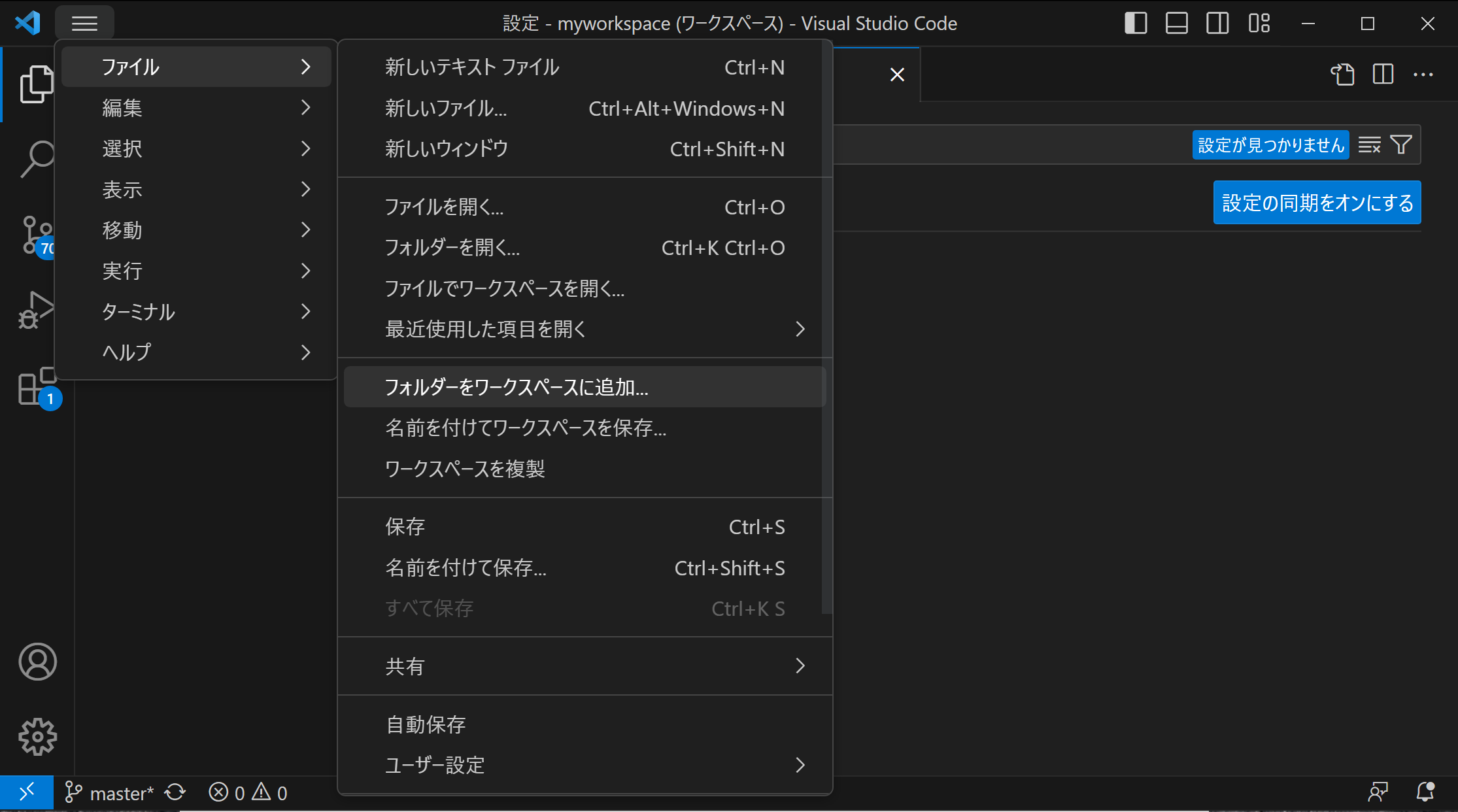Choose フォルダーを開く... menu item

tap(585, 248)
